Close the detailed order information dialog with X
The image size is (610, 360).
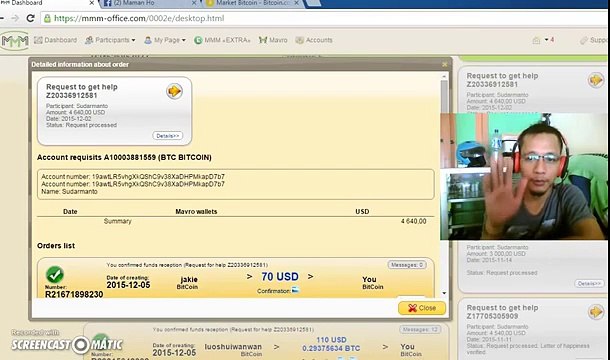point(445,64)
